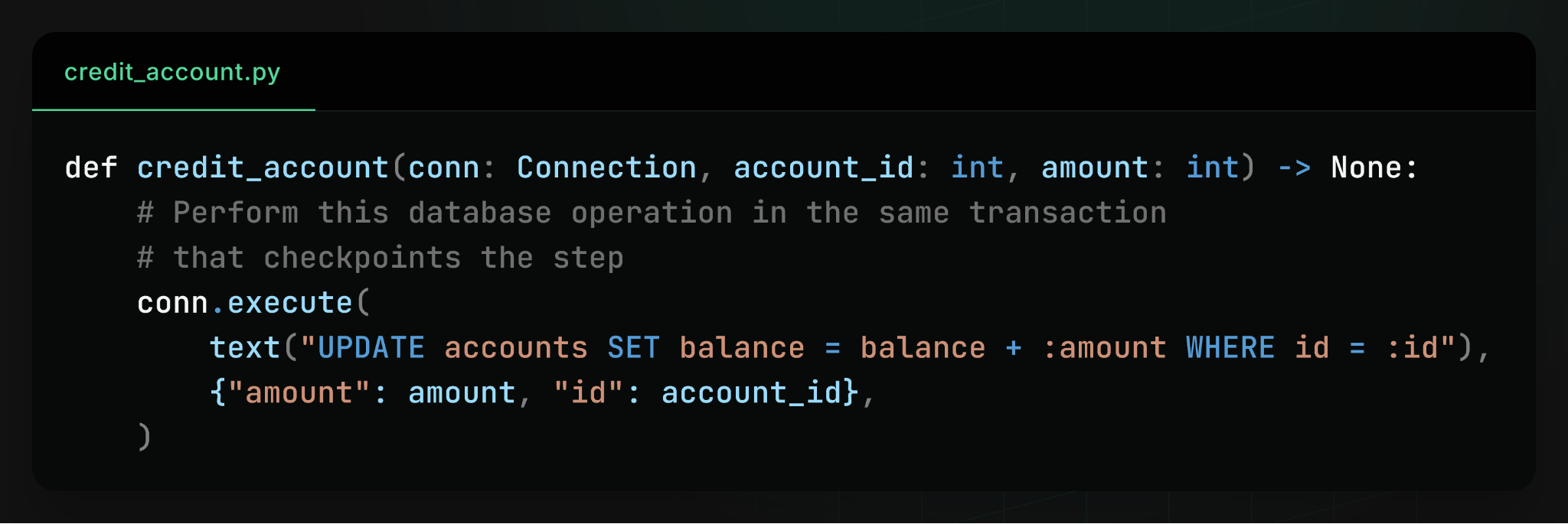
Task: Click the WHERE keyword in SQL string
Action: [1230, 348]
